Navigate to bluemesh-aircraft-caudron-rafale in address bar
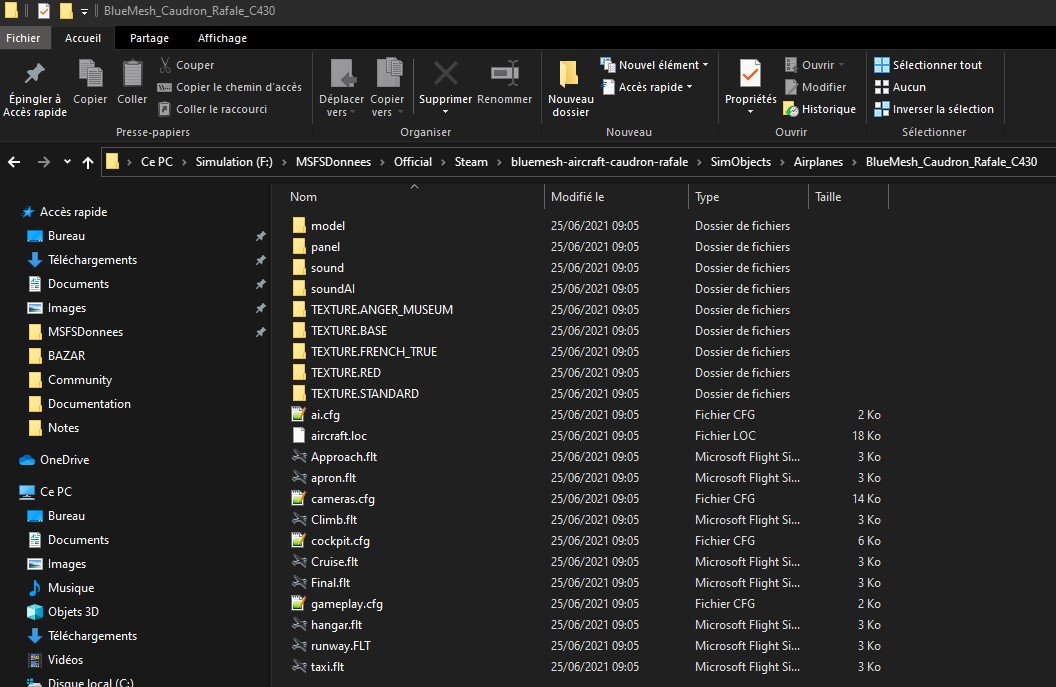Viewport: 1056px width, 687px height. point(599,162)
